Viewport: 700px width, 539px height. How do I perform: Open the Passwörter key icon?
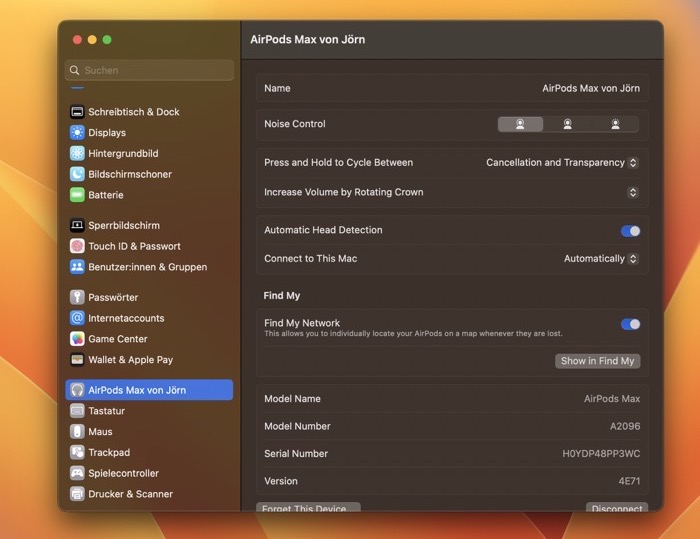(x=77, y=297)
